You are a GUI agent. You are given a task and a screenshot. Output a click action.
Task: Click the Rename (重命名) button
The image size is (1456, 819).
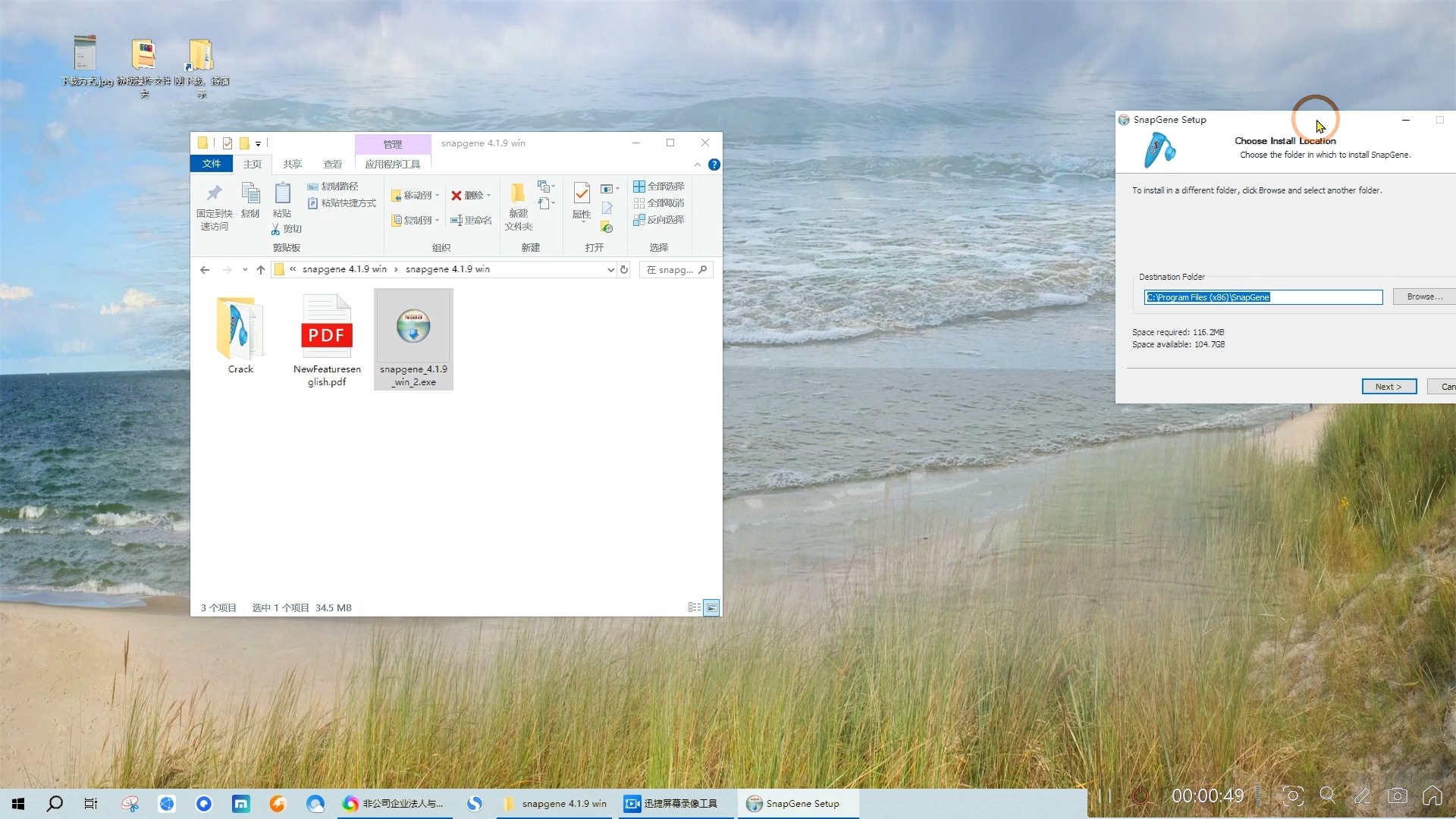click(x=471, y=221)
